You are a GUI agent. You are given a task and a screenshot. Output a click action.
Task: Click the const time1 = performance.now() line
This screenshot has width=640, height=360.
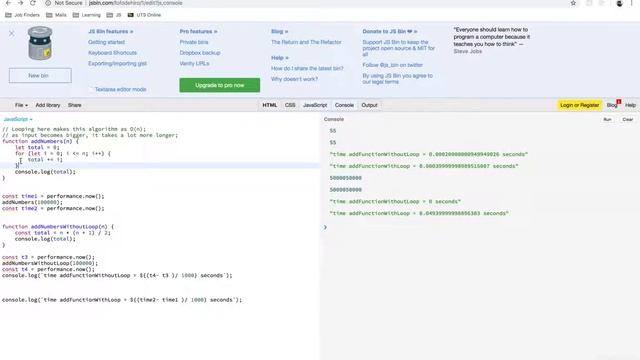[53, 196]
